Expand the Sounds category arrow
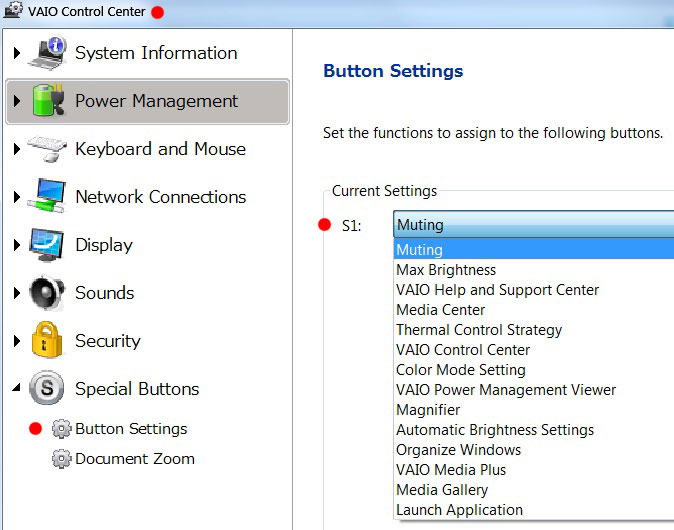 point(17,293)
